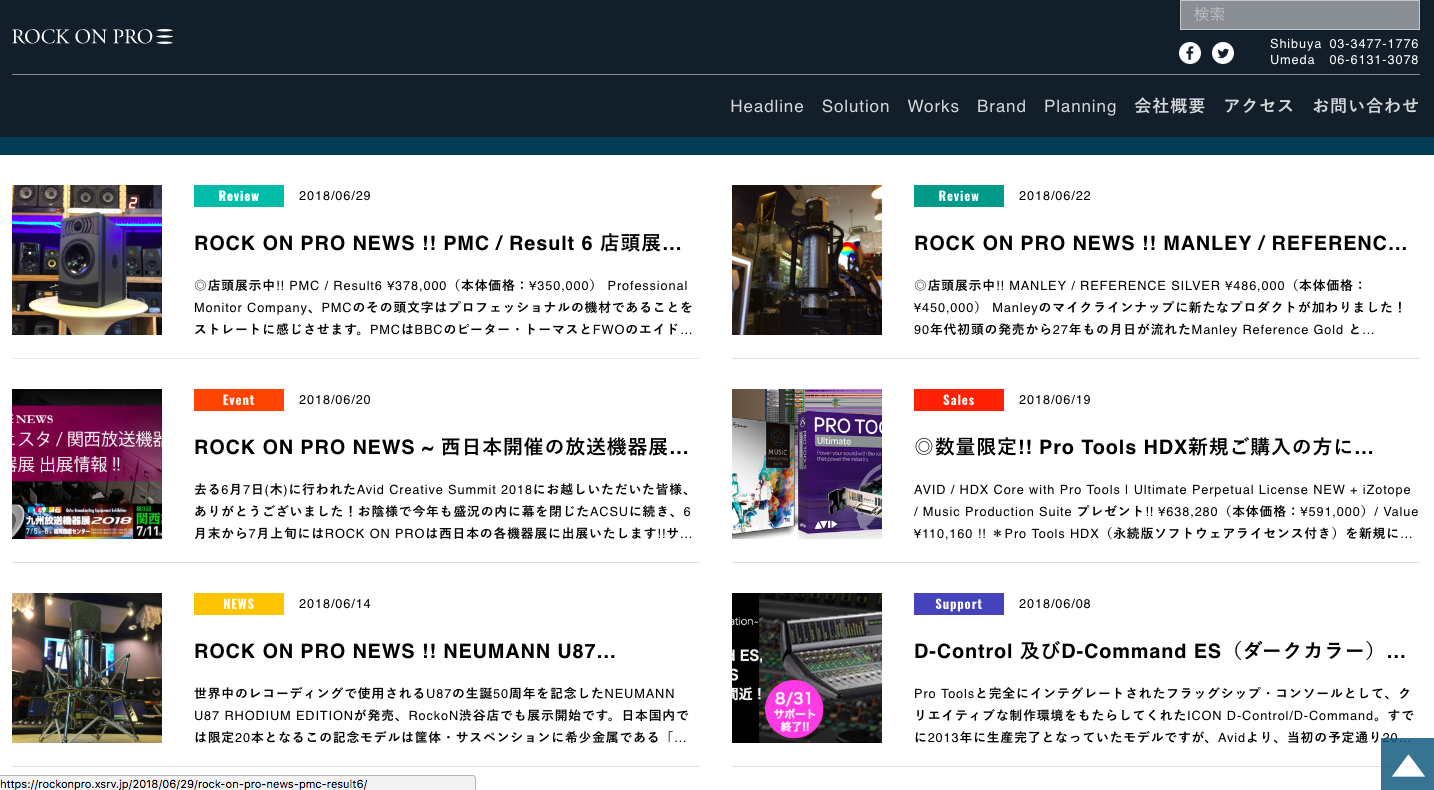Click NEUMANN U87 microphone thumbnail
The height and width of the screenshot is (790, 1434).
pyautogui.click(x=87, y=668)
